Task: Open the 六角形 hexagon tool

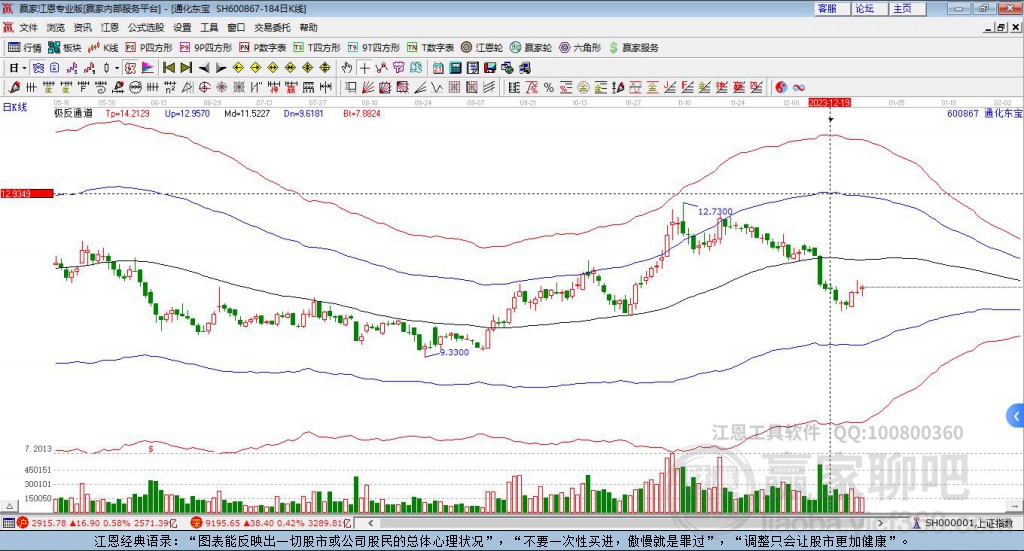Action: 580,48
